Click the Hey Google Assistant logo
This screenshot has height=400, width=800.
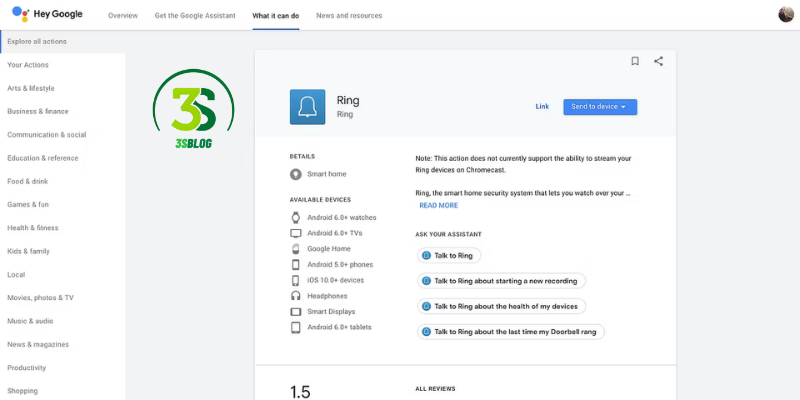(48, 15)
